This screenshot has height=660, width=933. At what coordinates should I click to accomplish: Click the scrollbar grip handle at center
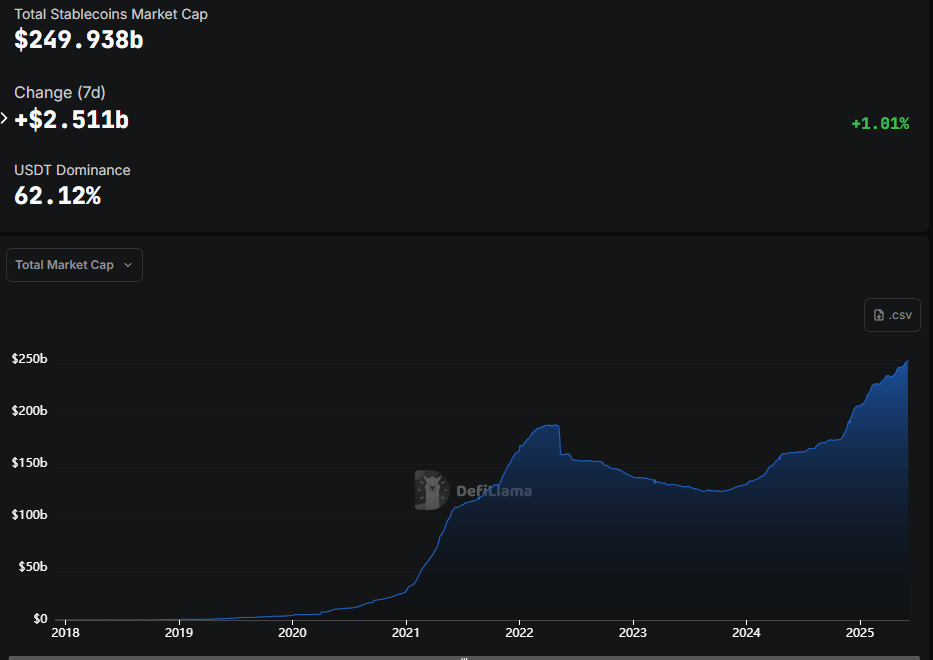pyautogui.click(x=465, y=657)
